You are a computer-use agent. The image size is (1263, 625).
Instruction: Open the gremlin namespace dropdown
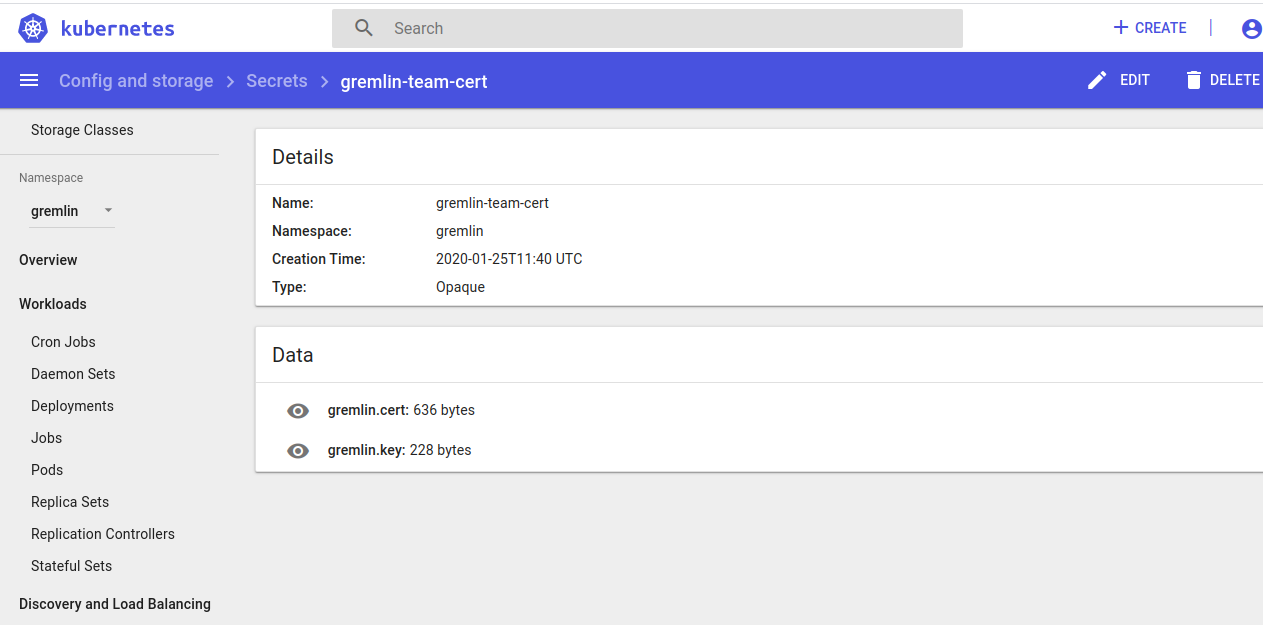pyautogui.click(x=71, y=211)
